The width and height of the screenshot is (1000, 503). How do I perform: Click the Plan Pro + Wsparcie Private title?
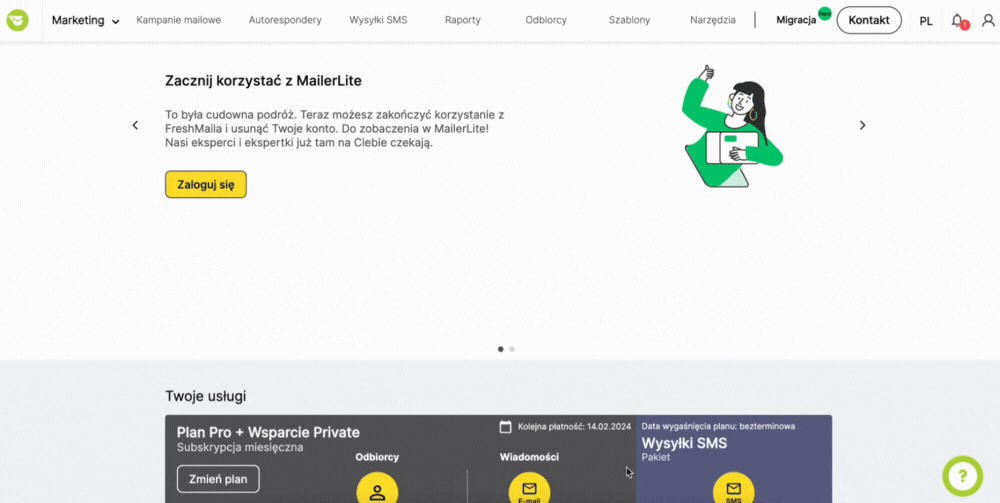[x=268, y=432]
